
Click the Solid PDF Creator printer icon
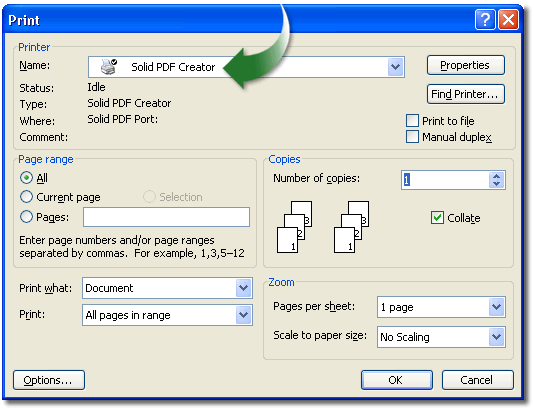click(x=109, y=66)
